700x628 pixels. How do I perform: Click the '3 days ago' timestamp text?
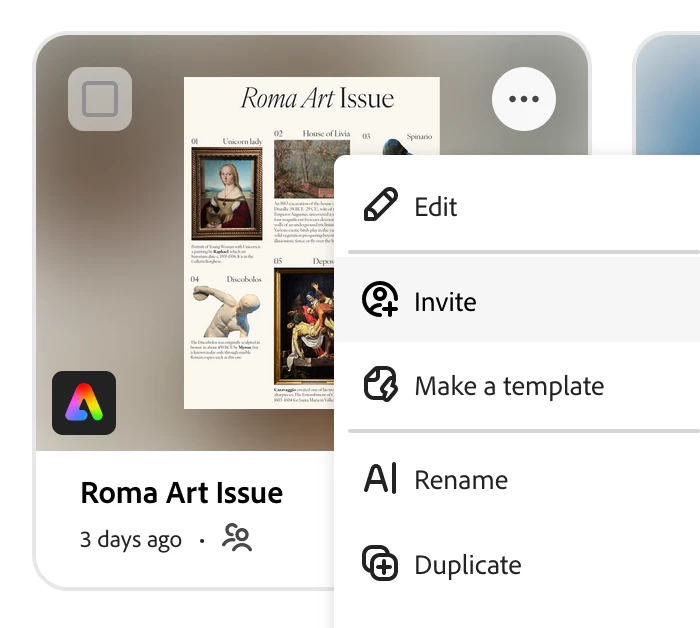131,539
